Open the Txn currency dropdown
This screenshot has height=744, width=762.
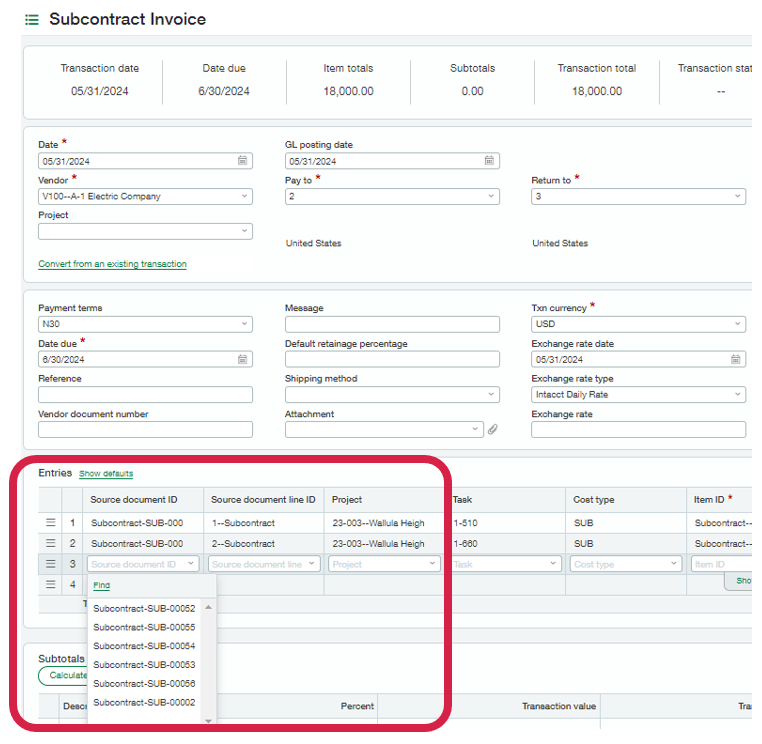click(x=738, y=324)
